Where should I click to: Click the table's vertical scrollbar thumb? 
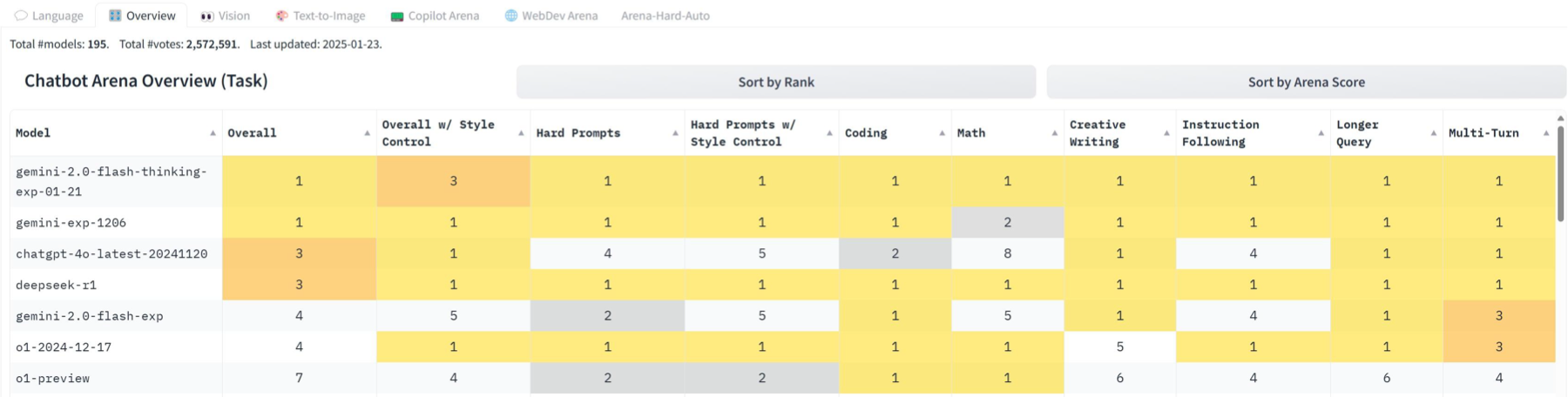(1560, 174)
